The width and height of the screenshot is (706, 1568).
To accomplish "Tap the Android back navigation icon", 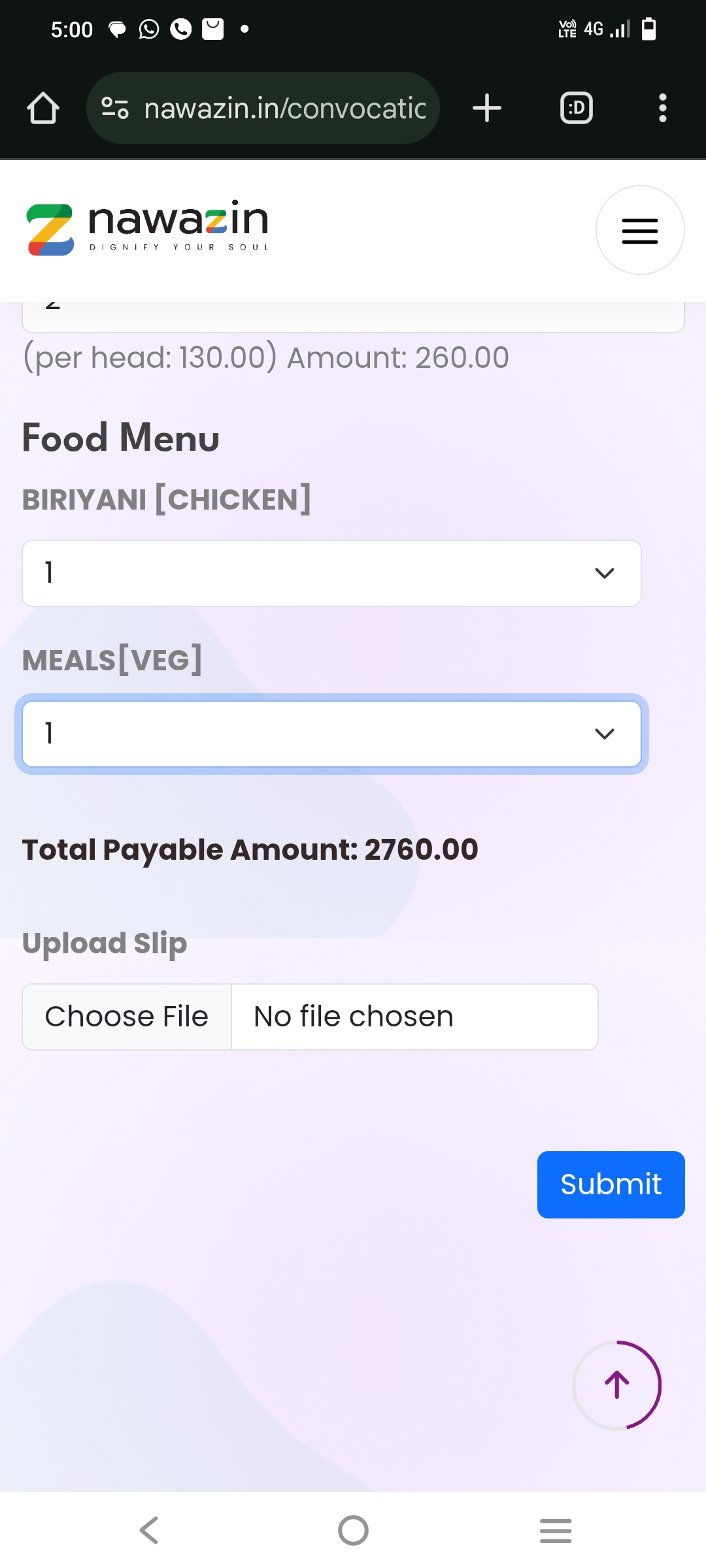I will point(150,1530).
